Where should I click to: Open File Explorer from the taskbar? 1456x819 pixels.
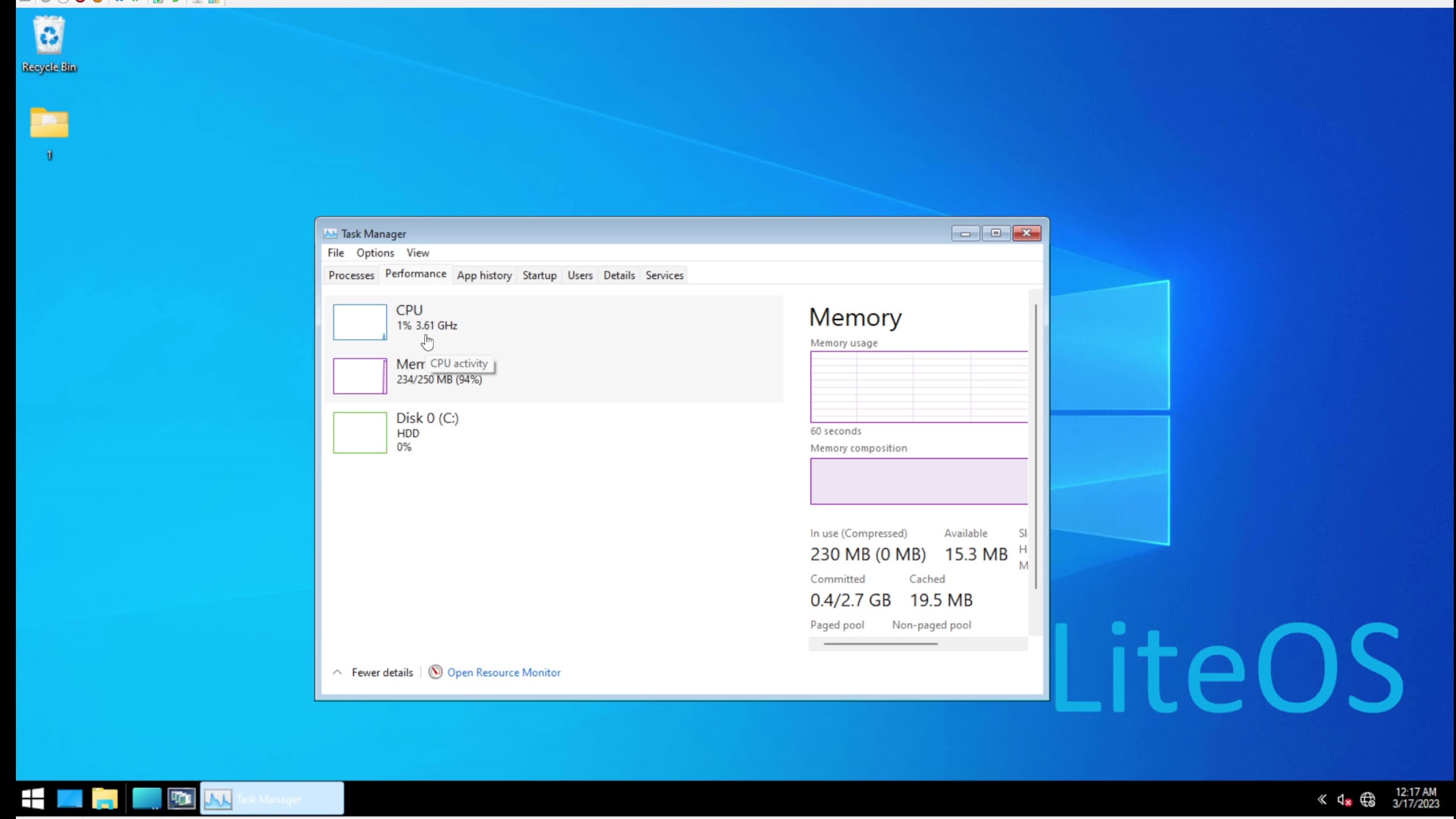coord(105,798)
